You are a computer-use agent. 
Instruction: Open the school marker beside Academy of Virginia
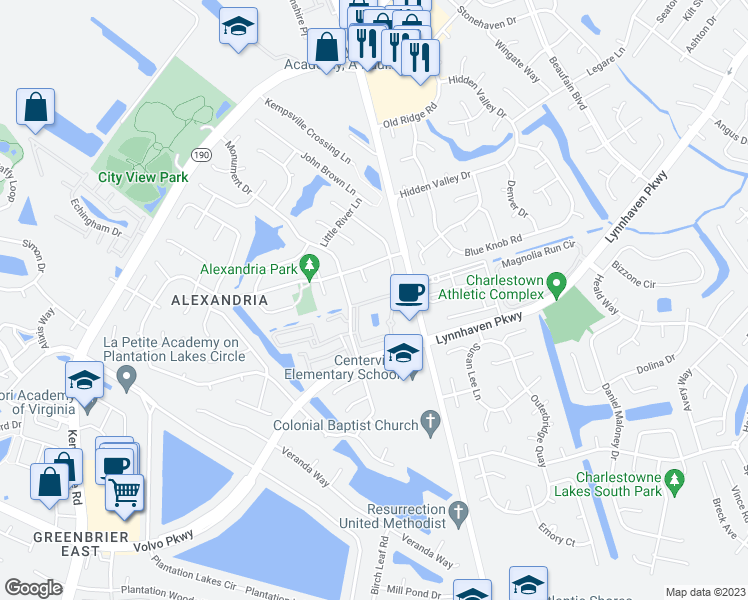click(84, 382)
